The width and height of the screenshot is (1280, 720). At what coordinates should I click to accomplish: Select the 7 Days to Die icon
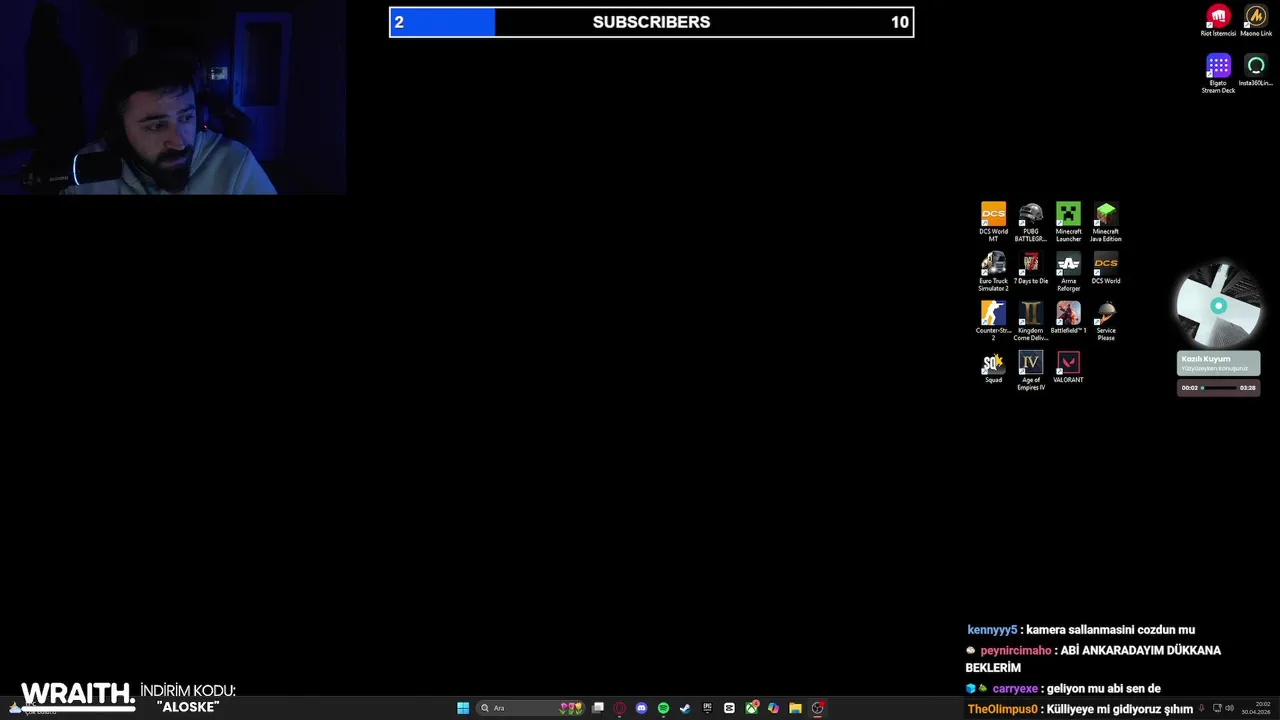(1031, 268)
